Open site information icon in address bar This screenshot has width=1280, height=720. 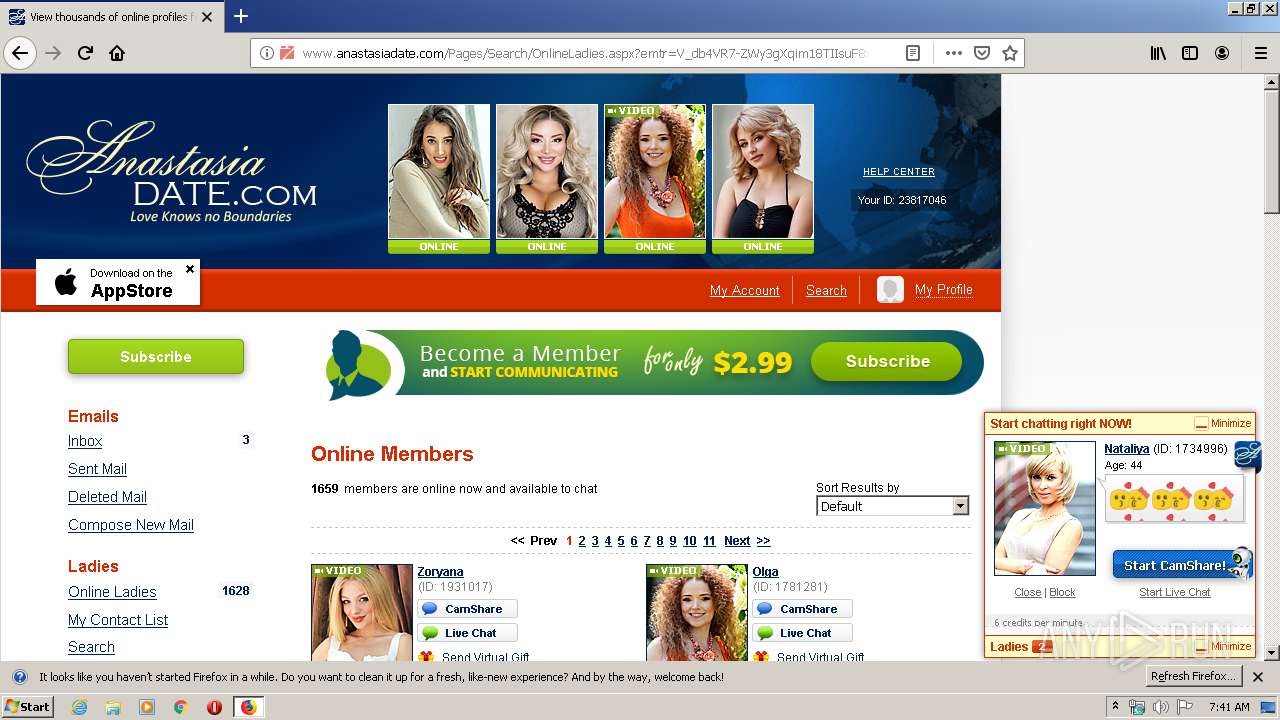(x=266, y=53)
